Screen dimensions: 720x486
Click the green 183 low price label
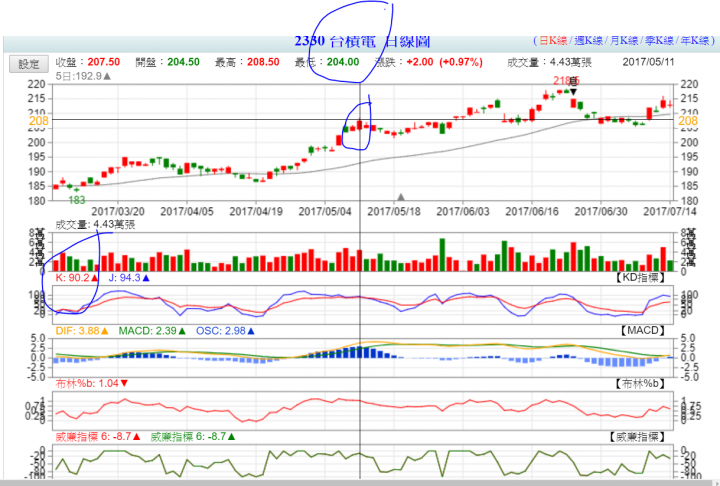(77, 200)
